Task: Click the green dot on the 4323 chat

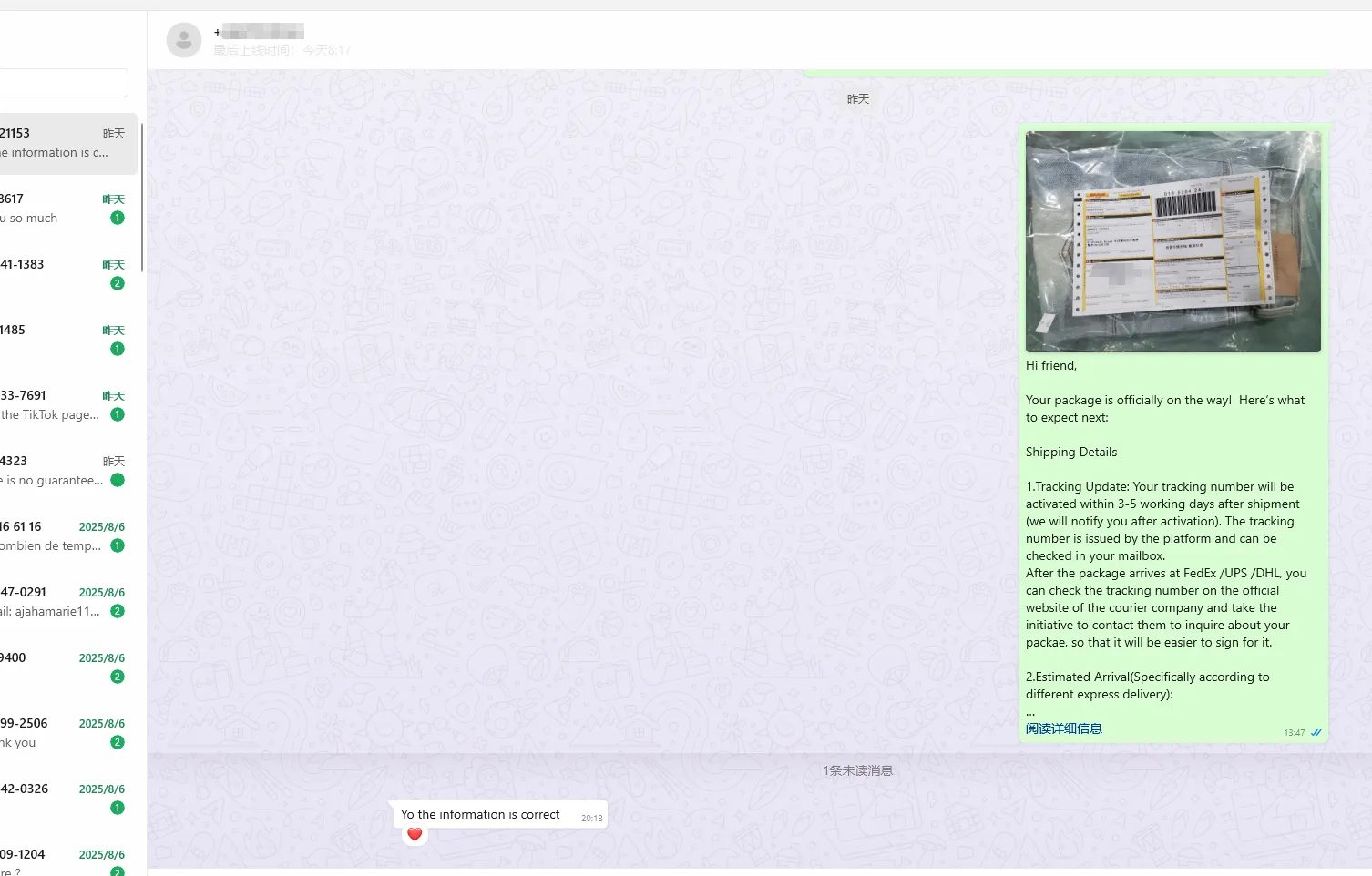Action: [x=117, y=480]
